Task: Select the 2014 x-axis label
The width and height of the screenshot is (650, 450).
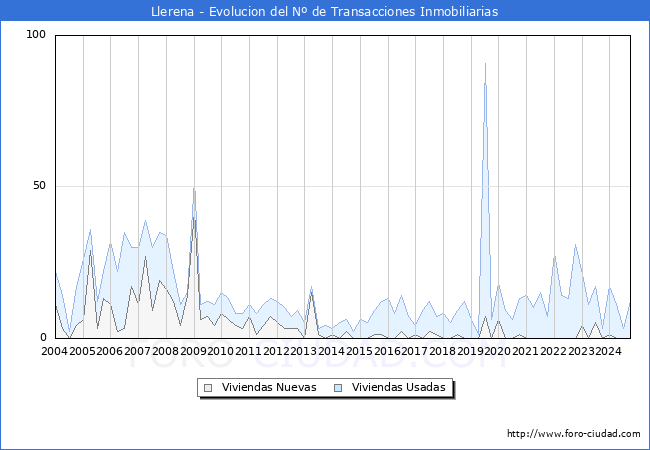Action: pyautogui.click(x=331, y=351)
